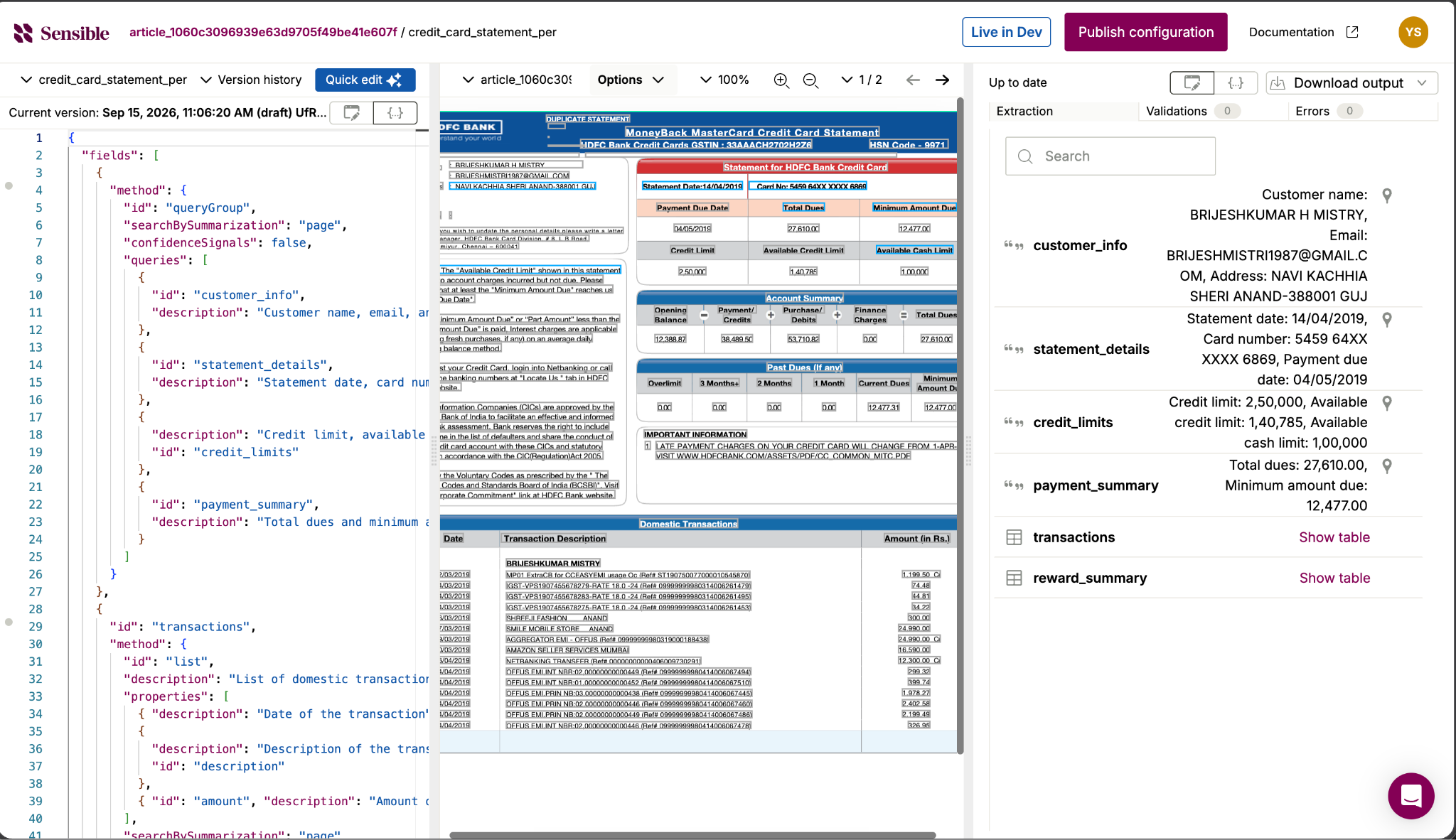Click the Account Summary heading in document
Screen dimensions: 1456x840
coord(804,298)
